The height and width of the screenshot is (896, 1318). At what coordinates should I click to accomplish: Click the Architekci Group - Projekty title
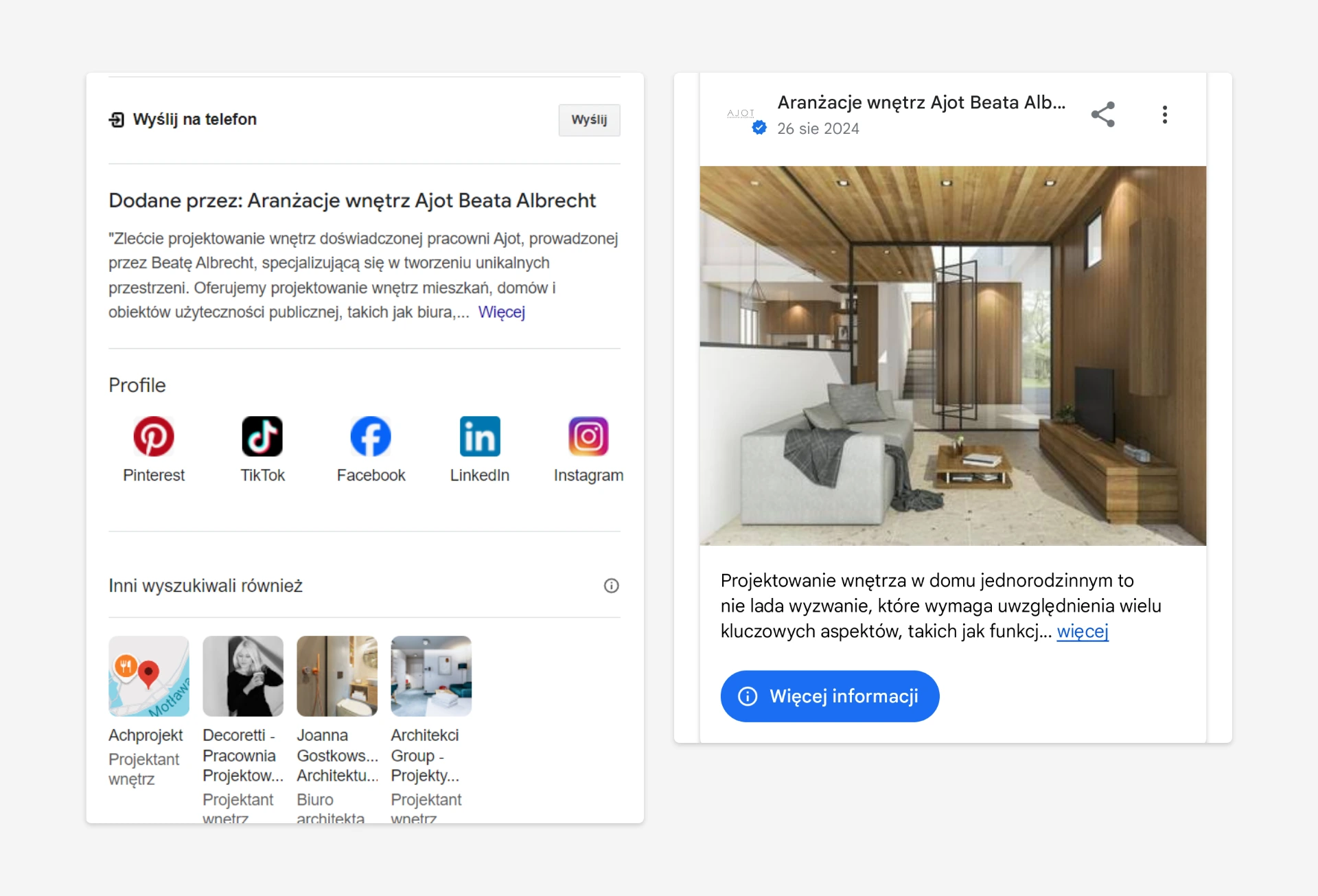point(425,755)
